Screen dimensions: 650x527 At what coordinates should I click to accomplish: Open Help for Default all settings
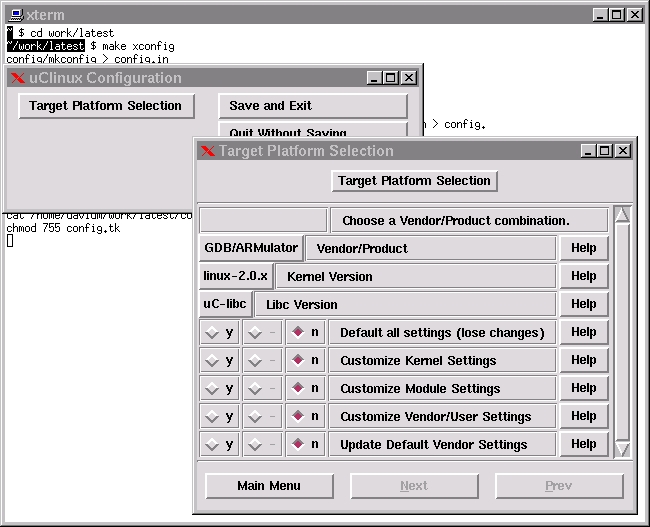click(584, 332)
